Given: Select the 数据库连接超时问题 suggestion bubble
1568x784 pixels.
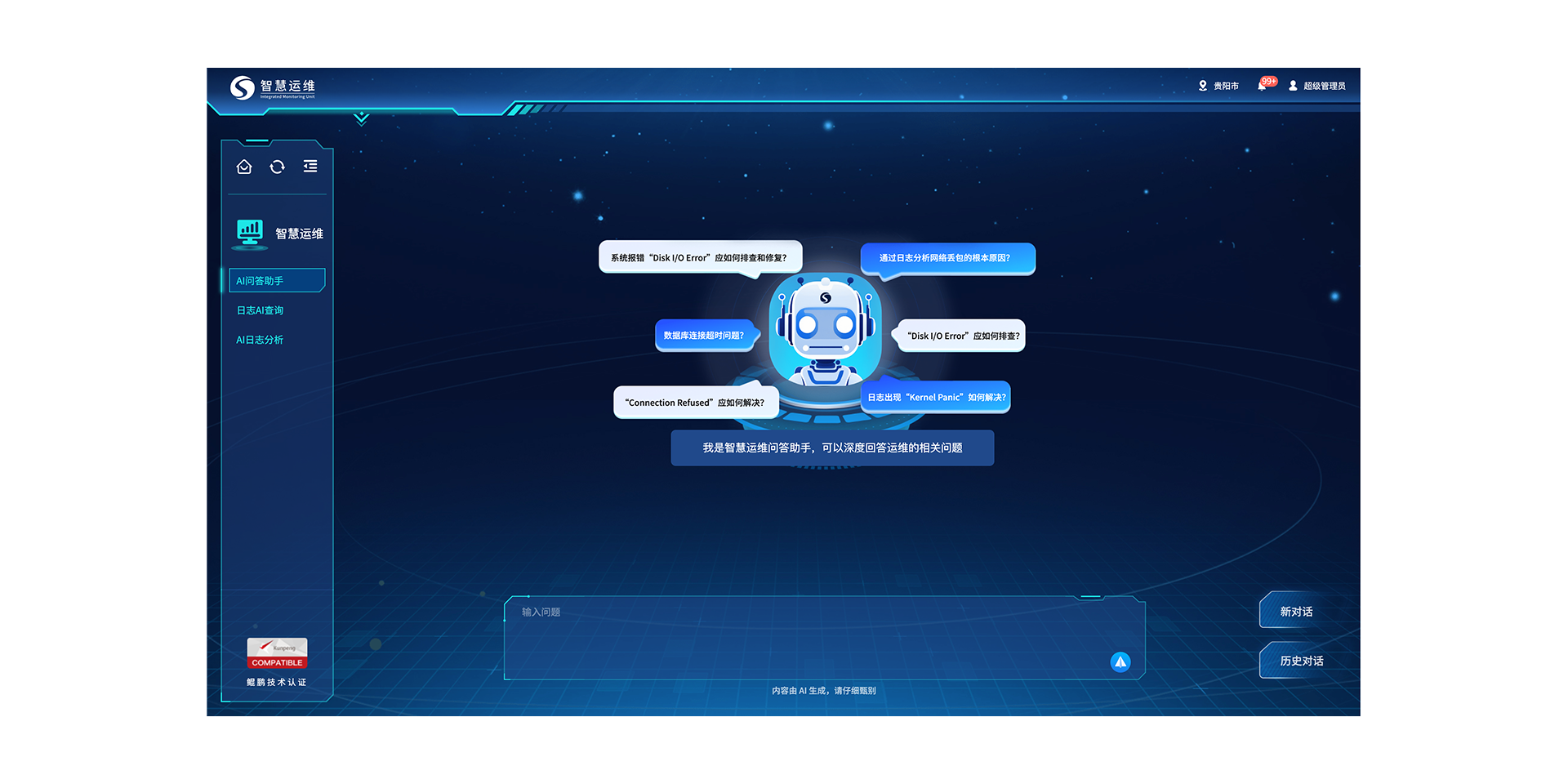Looking at the screenshot, I should click(704, 336).
